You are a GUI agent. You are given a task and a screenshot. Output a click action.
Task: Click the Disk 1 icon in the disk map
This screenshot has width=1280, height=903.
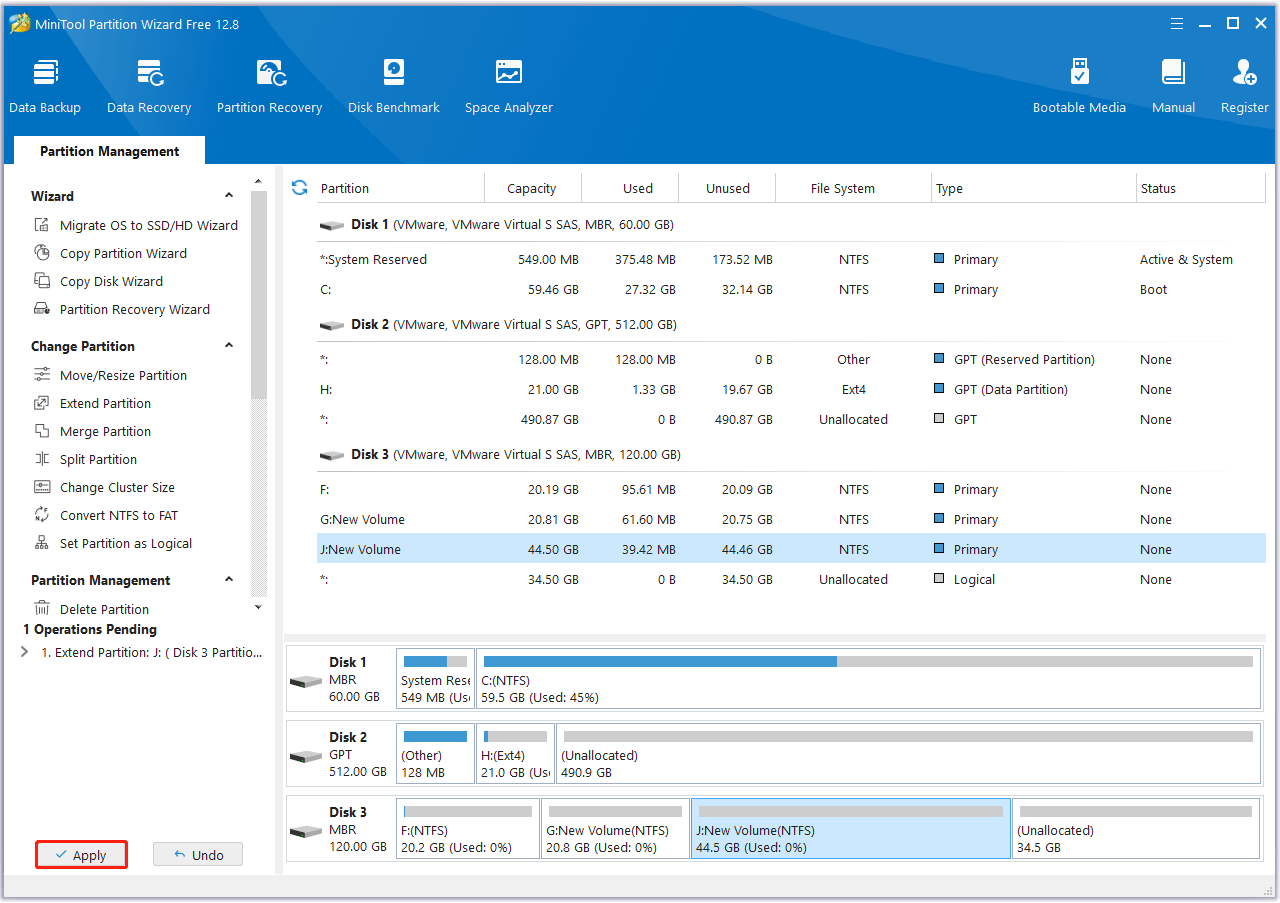(306, 681)
